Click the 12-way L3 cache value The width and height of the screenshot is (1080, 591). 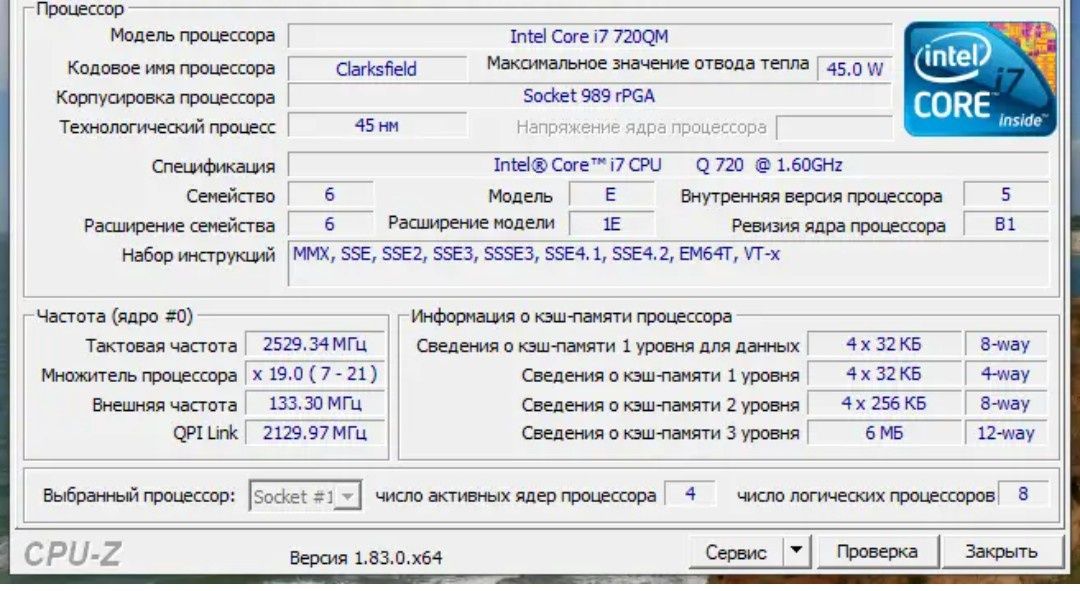[x=1006, y=433]
